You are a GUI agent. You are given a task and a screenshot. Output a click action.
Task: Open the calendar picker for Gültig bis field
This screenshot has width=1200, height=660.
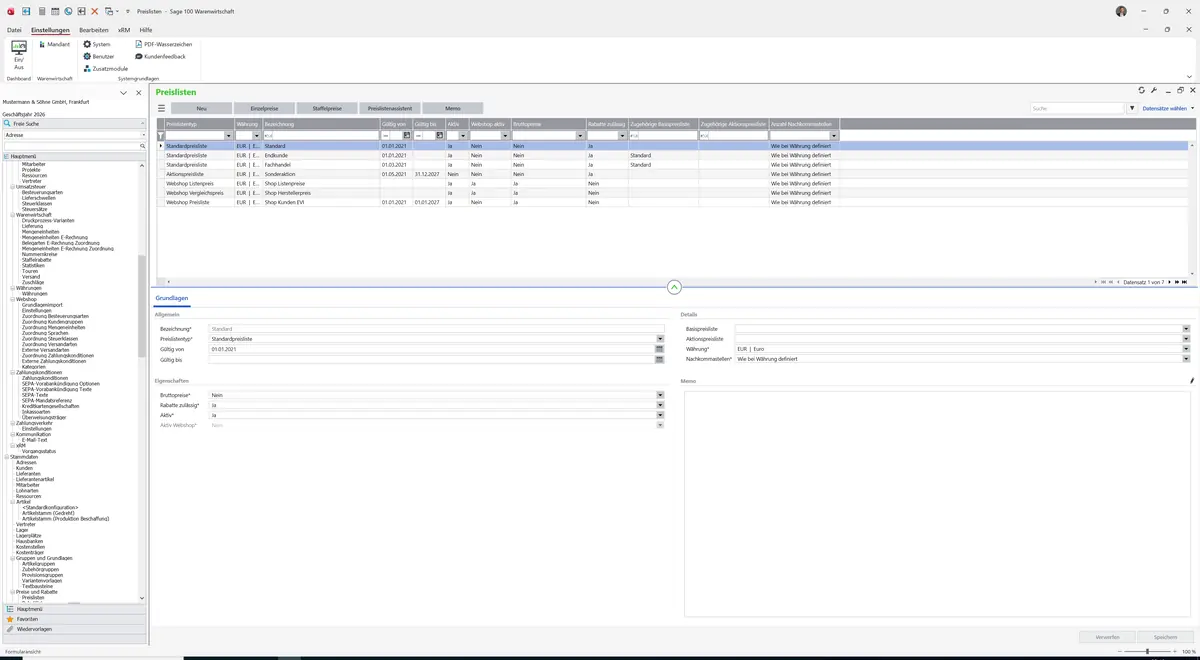tap(660, 359)
